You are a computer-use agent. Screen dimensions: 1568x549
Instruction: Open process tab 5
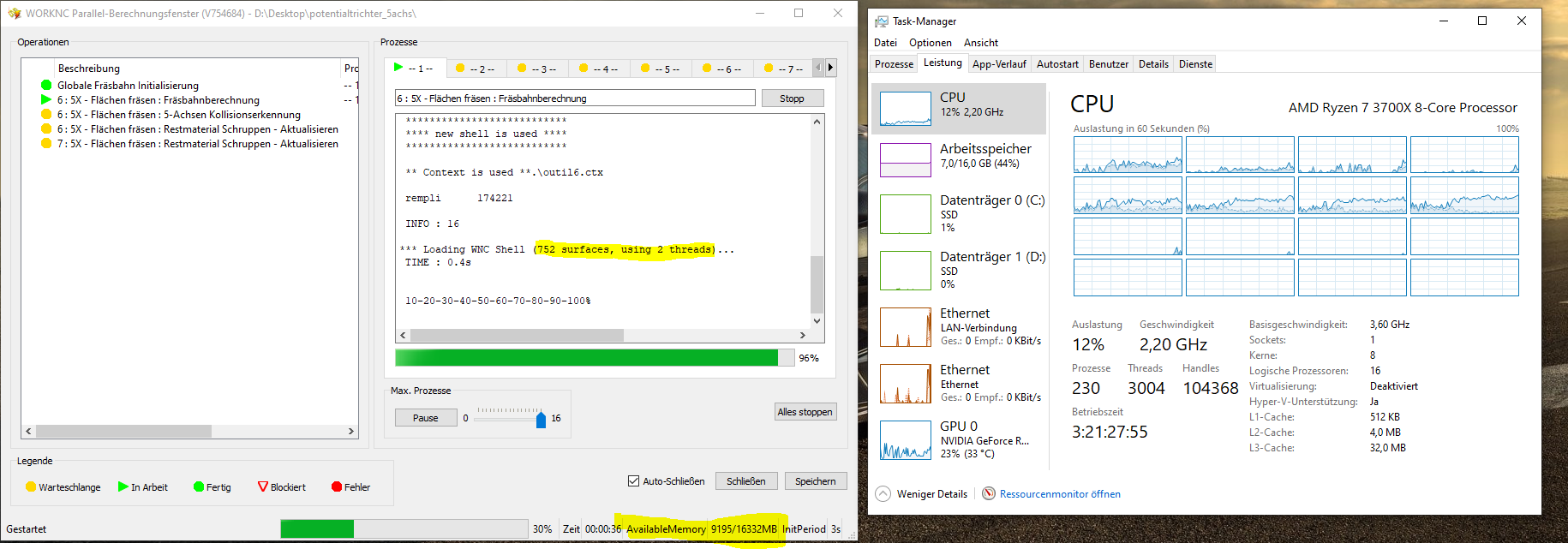(x=661, y=69)
